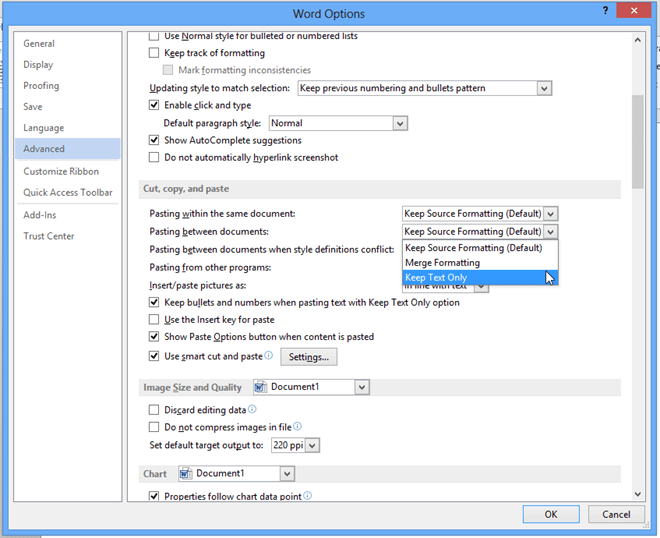This screenshot has height=538, width=660.
Task: Select the Advanced options category
Action: (x=67, y=149)
